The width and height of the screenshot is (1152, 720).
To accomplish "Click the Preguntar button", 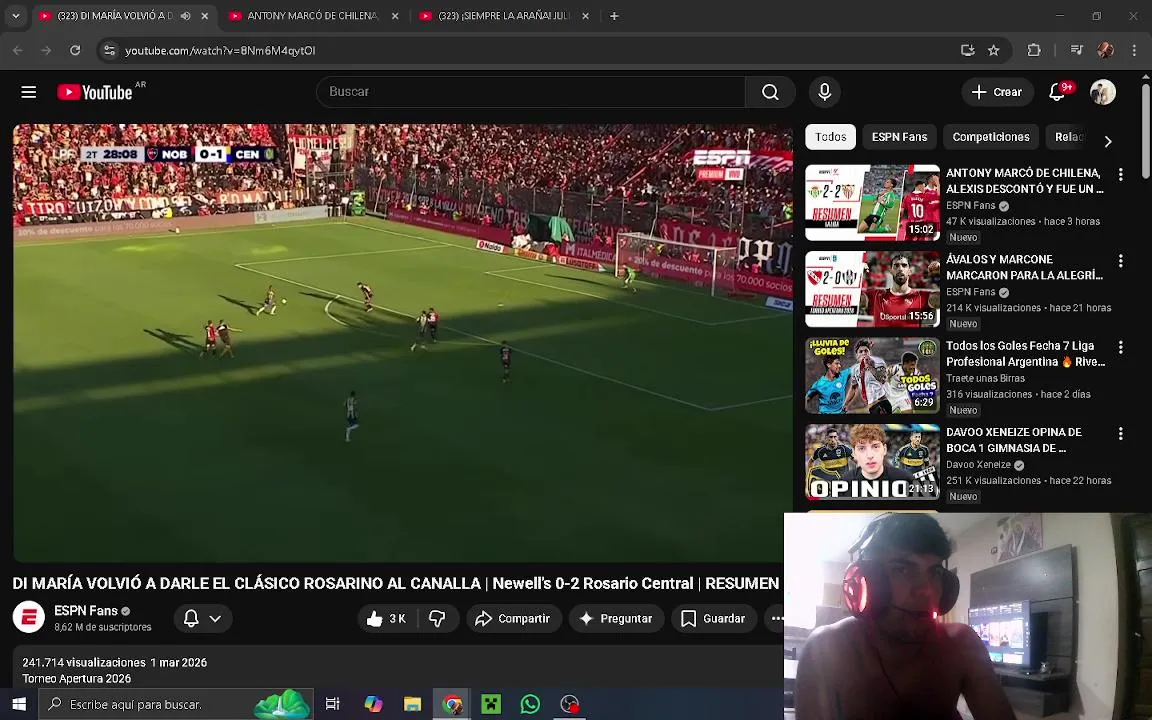I will 616,619.
